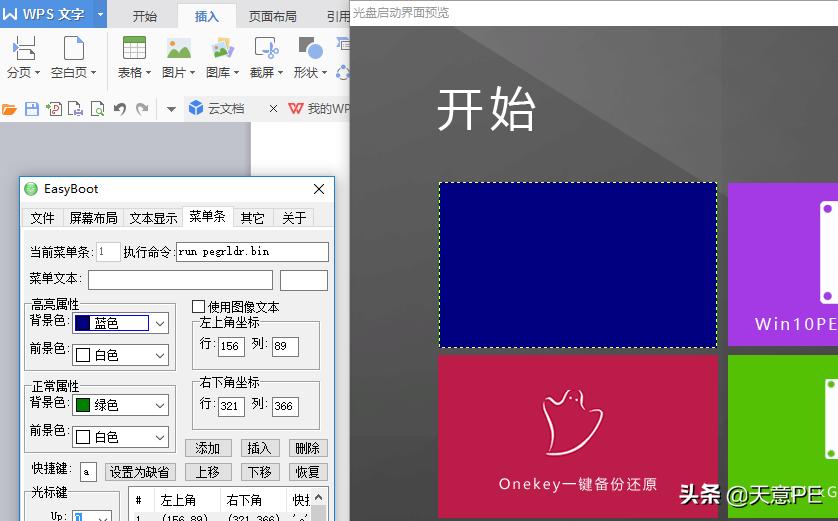Click the EasyBoot green globe title icon
Viewport: 838px width, 521px height.
point(31,189)
